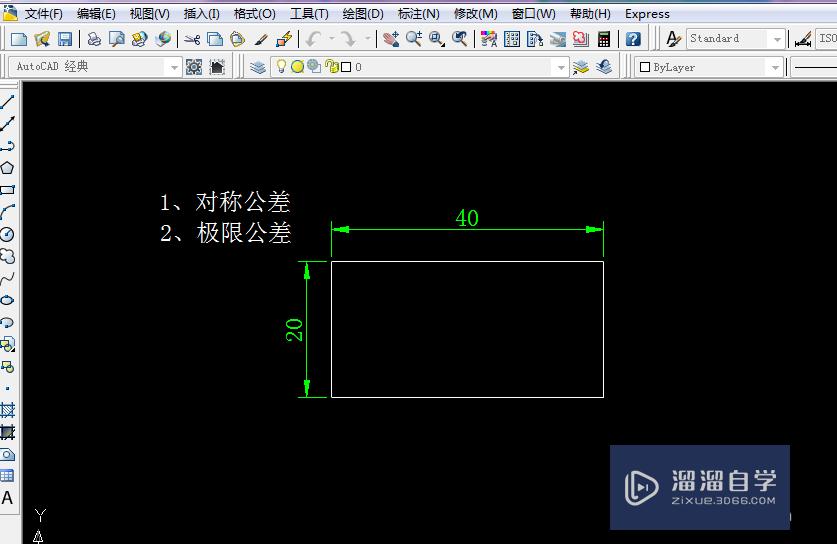Open the 标注(N) menu
Image resolution: width=837 pixels, height=544 pixels.
coord(418,14)
